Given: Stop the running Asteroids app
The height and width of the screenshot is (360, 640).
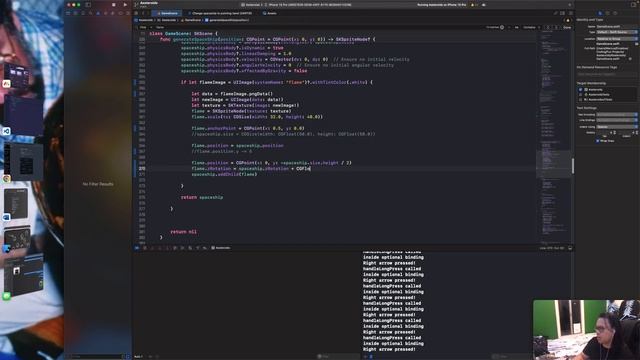Looking at the screenshot, I should pyautogui.click(x=113, y=5).
